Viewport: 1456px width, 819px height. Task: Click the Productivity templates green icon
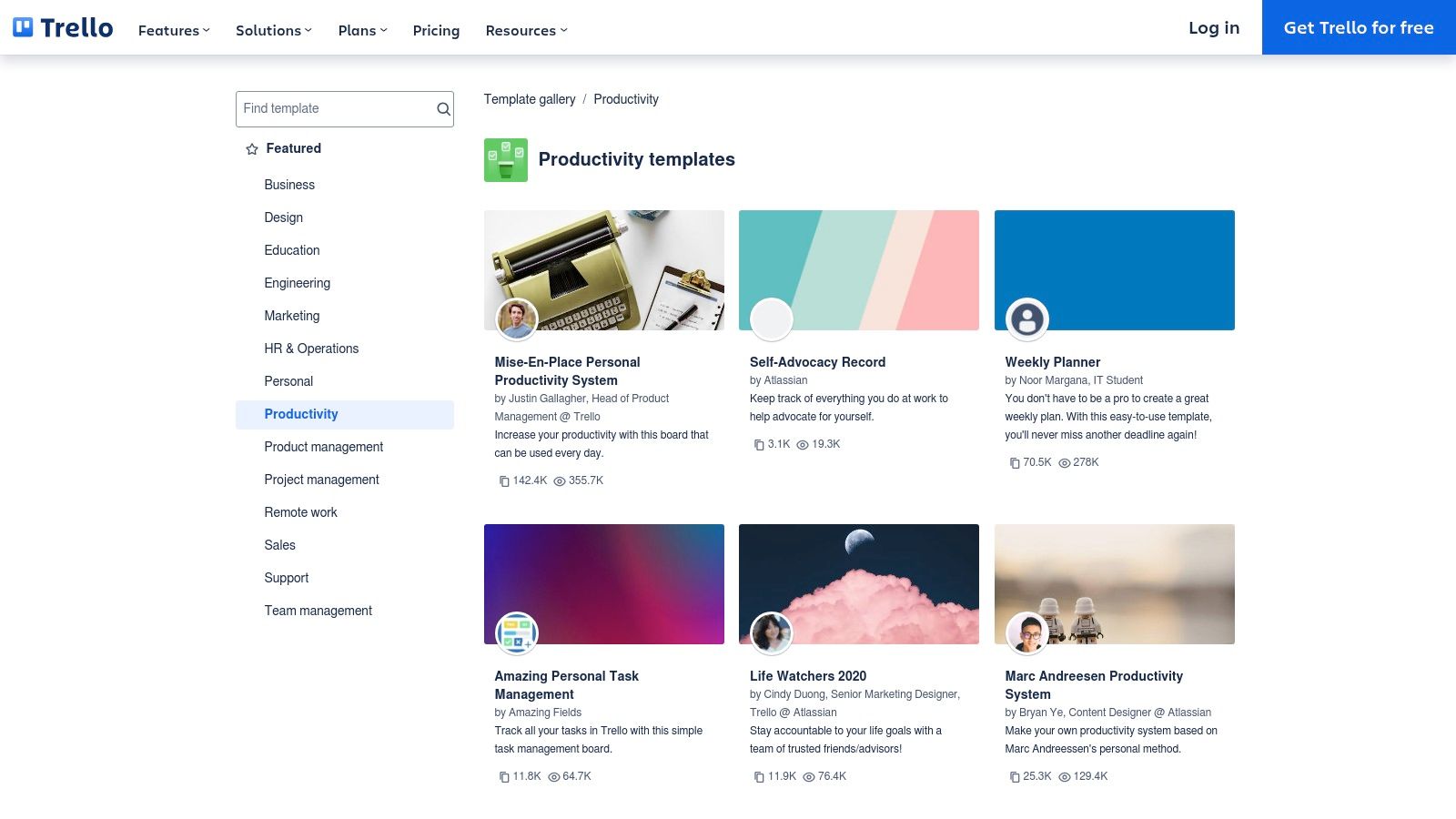506,160
